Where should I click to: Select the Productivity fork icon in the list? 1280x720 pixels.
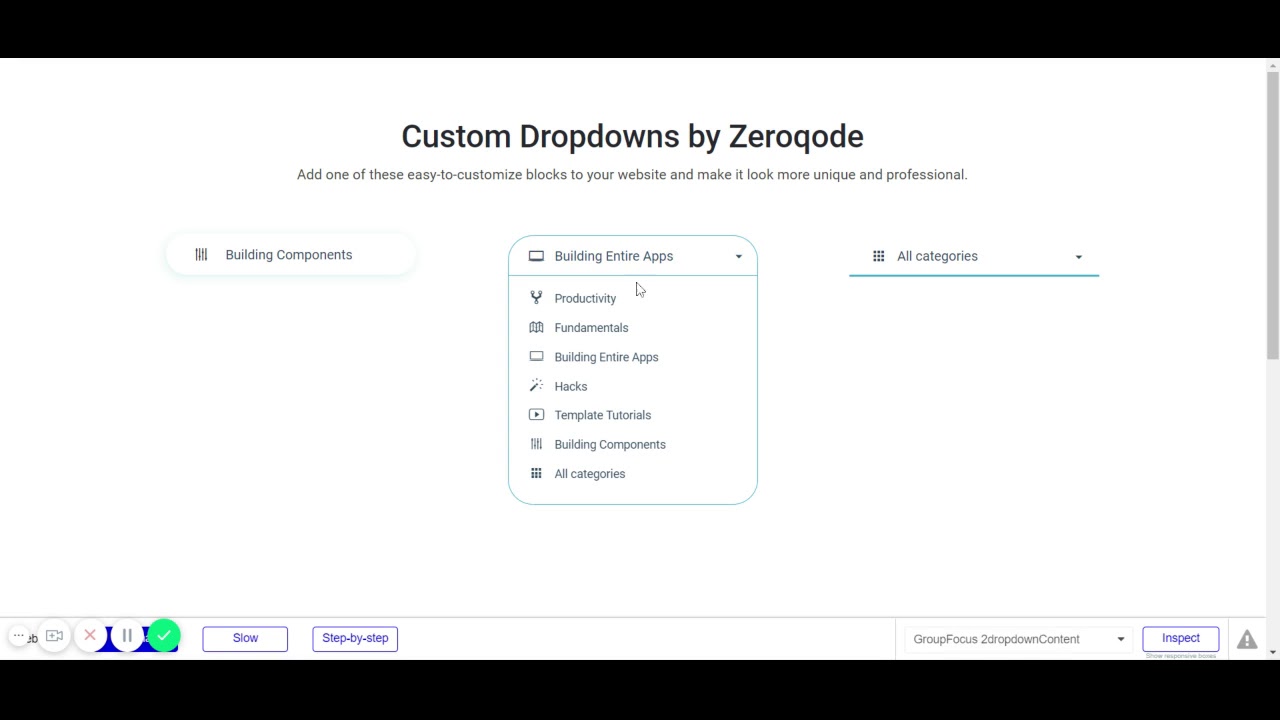[536, 298]
